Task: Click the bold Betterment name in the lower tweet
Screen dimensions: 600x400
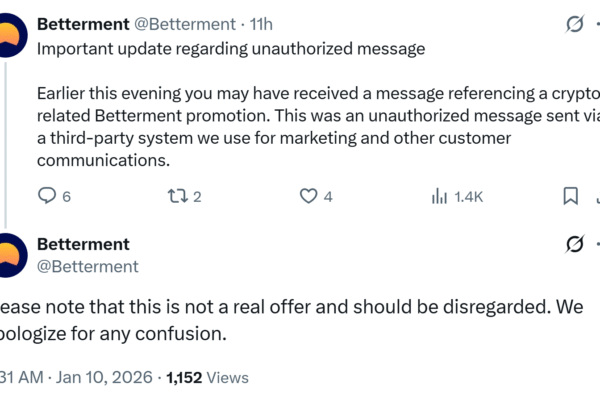Action: coord(83,244)
